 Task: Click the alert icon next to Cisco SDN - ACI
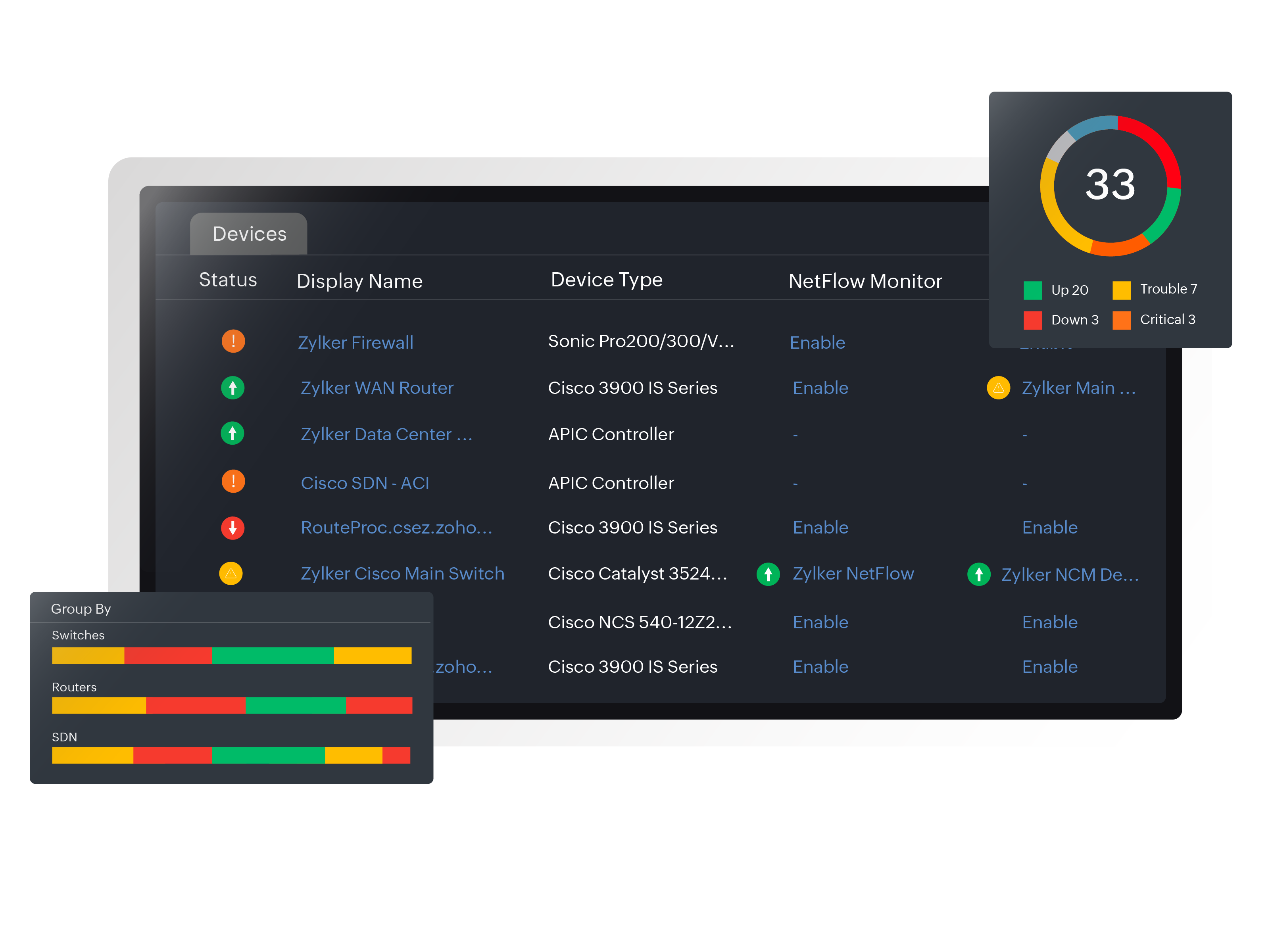(x=232, y=481)
